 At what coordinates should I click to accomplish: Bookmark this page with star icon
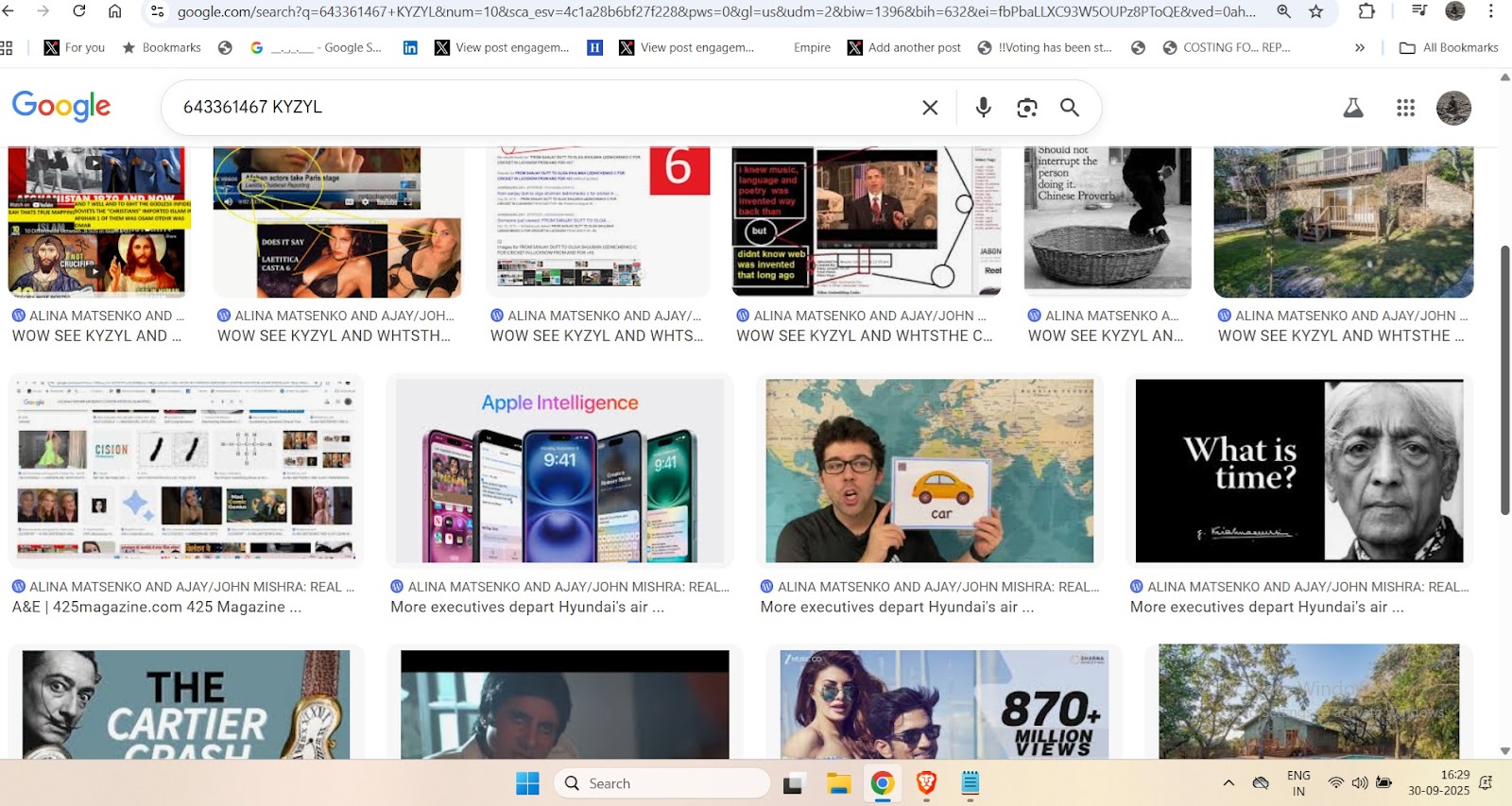pyautogui.click(x=1315, y=11)
